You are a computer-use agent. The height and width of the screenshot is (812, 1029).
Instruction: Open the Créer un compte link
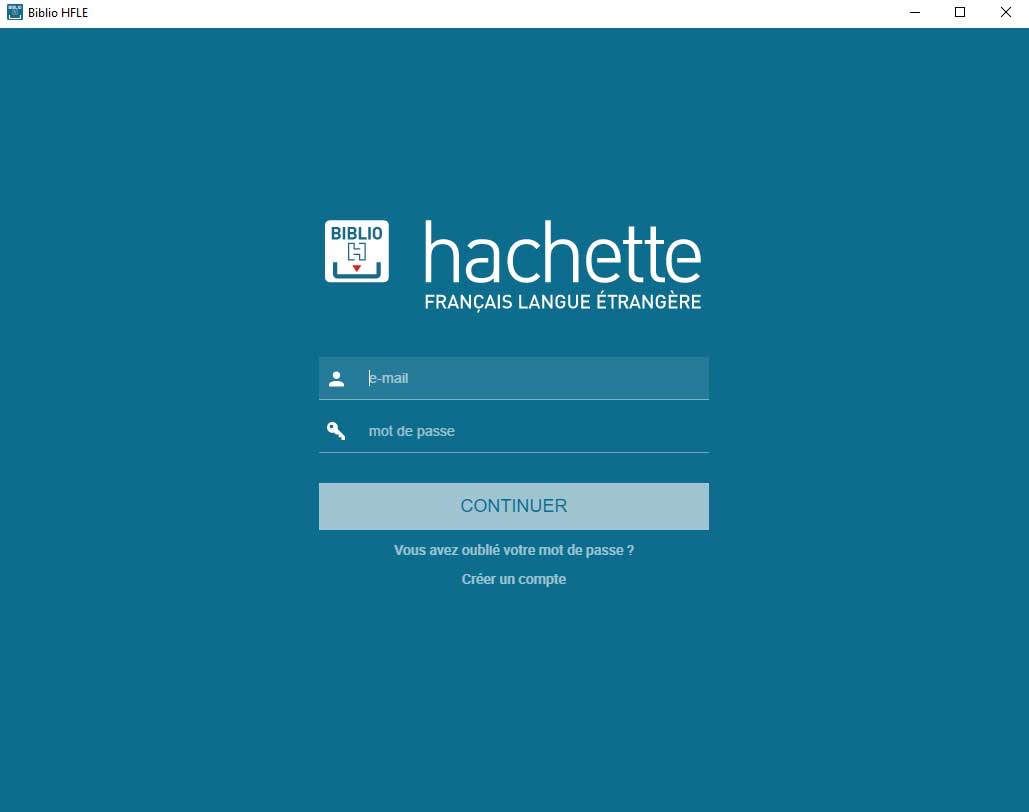pos(514,579)
